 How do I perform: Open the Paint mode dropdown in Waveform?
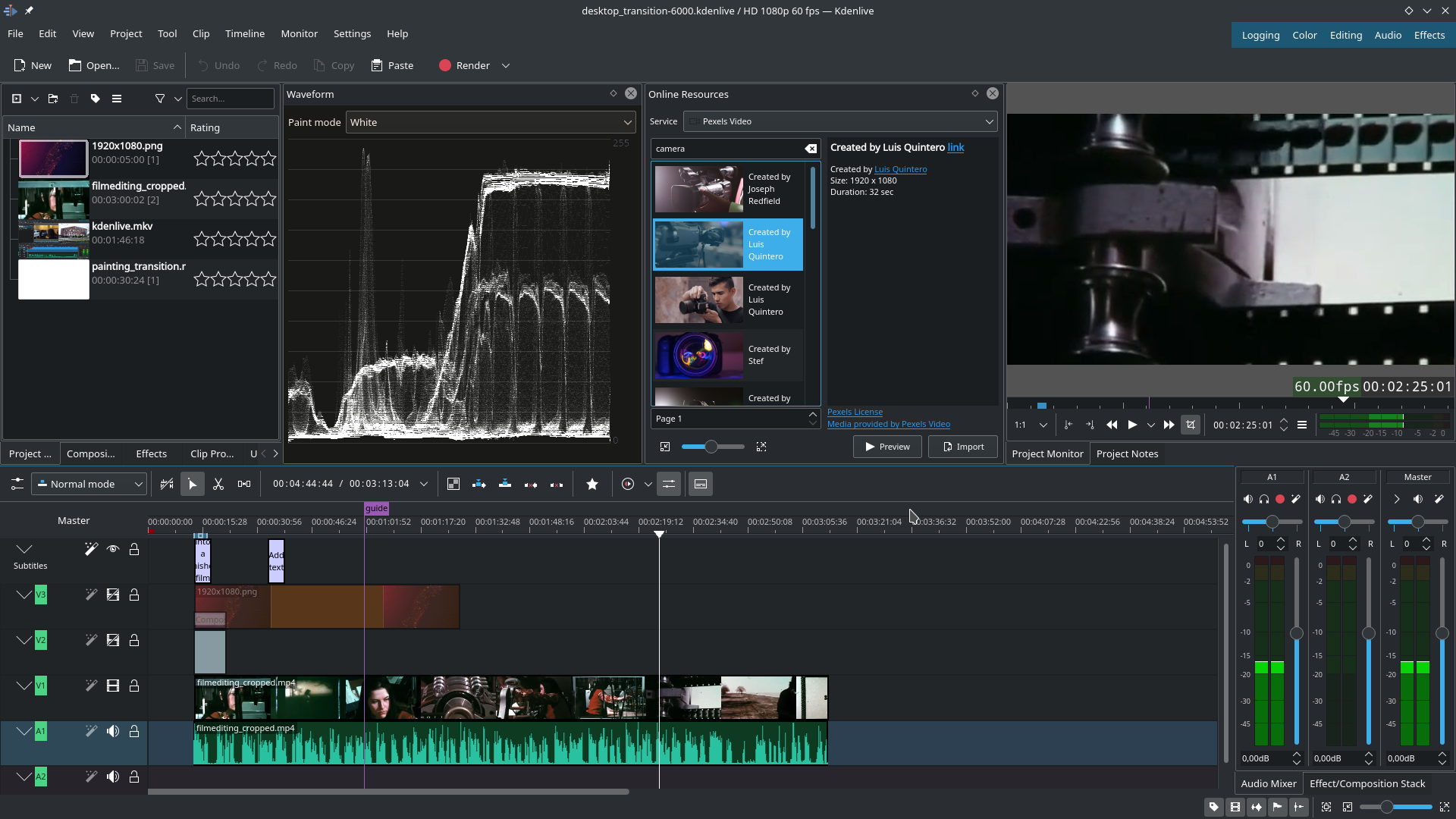tap(490, 122)
